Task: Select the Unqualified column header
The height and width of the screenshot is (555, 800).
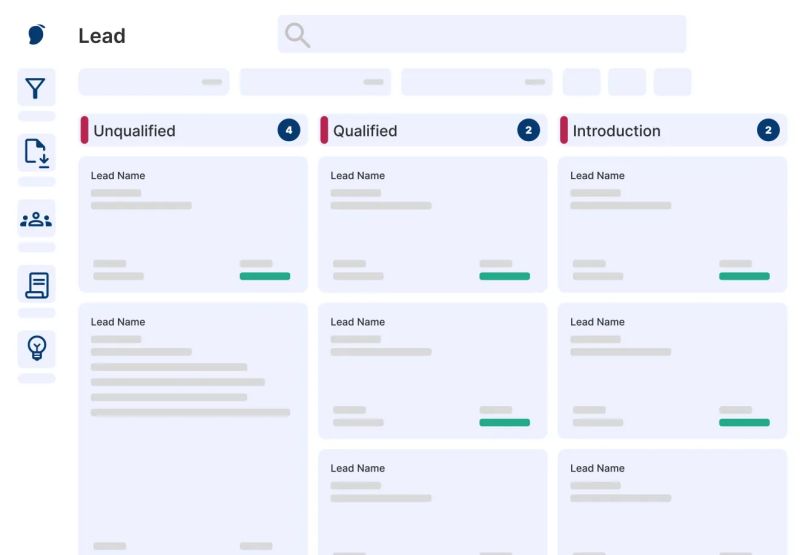Action: 193,130
